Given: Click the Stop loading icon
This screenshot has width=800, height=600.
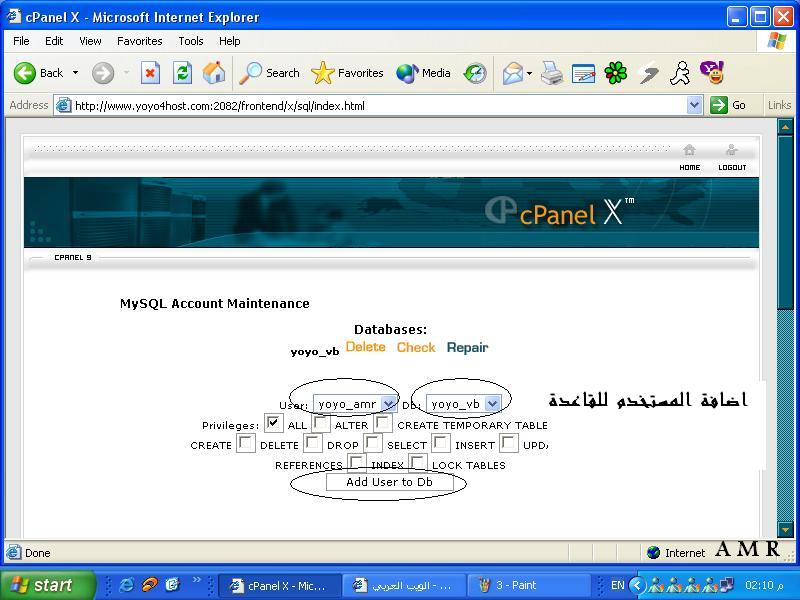Looking at the screenshot, I should (x=150, y=73).
